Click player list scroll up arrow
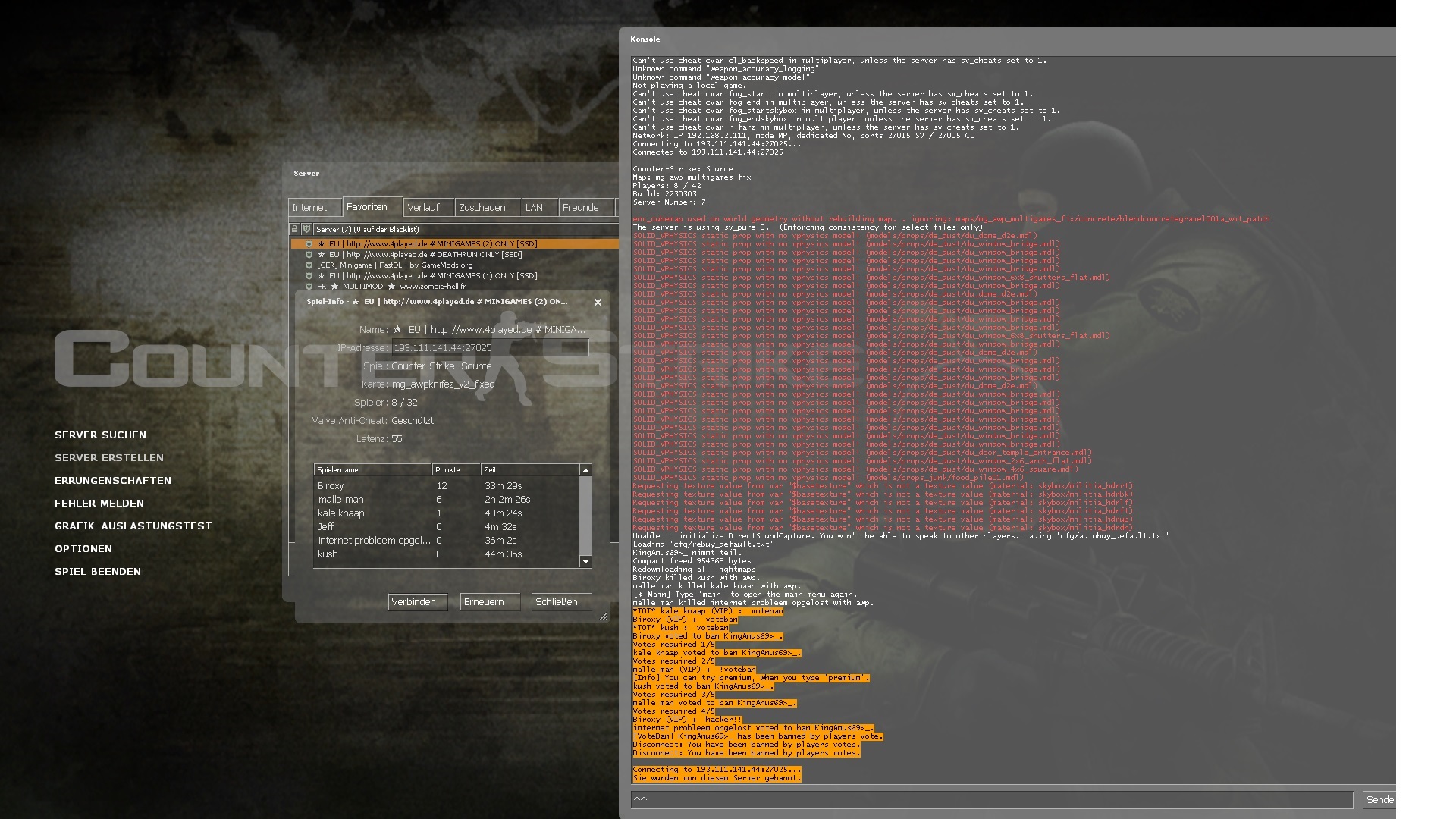The image size is (1456, 819). (585, 470)
